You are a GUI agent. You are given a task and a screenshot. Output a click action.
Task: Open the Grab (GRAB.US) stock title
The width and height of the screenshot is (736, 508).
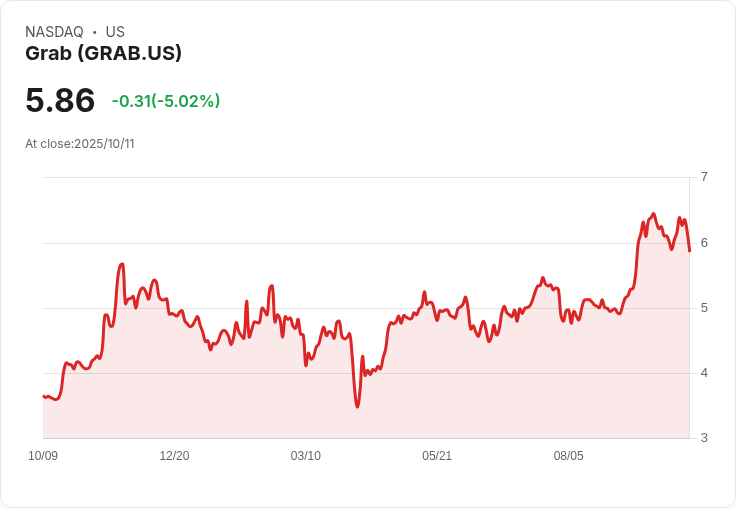coord(103,54)
